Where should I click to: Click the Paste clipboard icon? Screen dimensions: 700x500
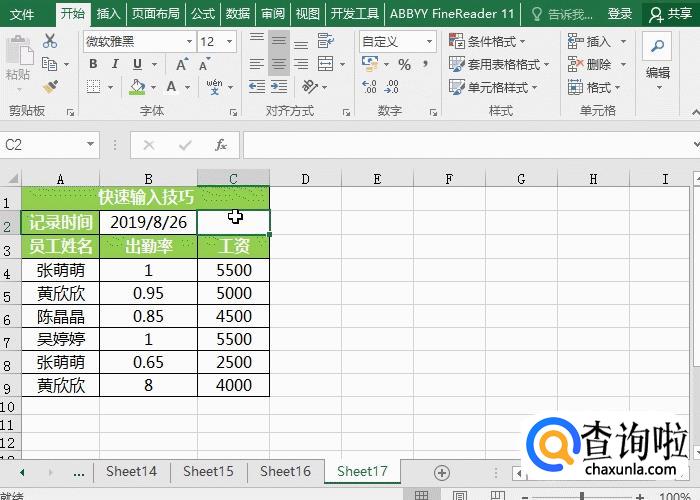(20, 51)
